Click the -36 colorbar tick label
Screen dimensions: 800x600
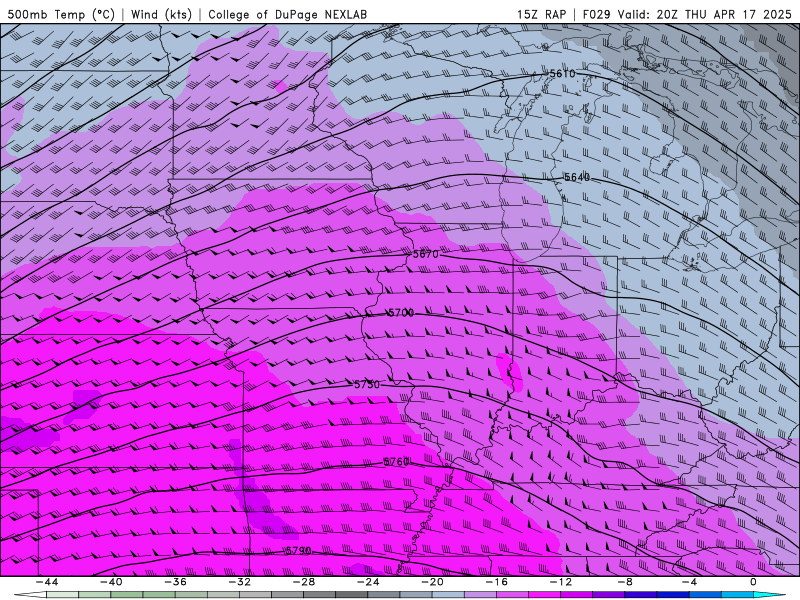pyautogui.click(x=176, y=582)
